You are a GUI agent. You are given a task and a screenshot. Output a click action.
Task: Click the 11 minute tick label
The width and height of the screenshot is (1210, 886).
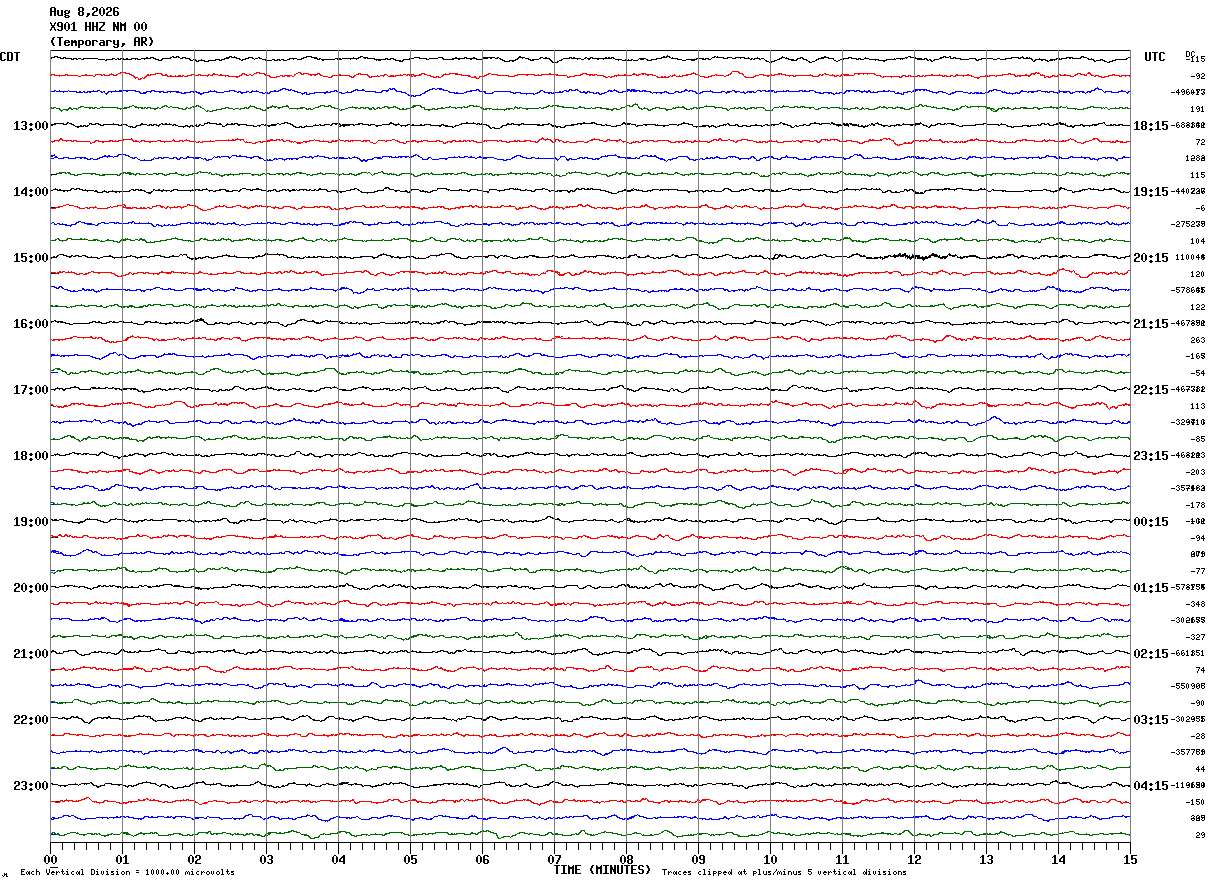[x=842, y=859]
